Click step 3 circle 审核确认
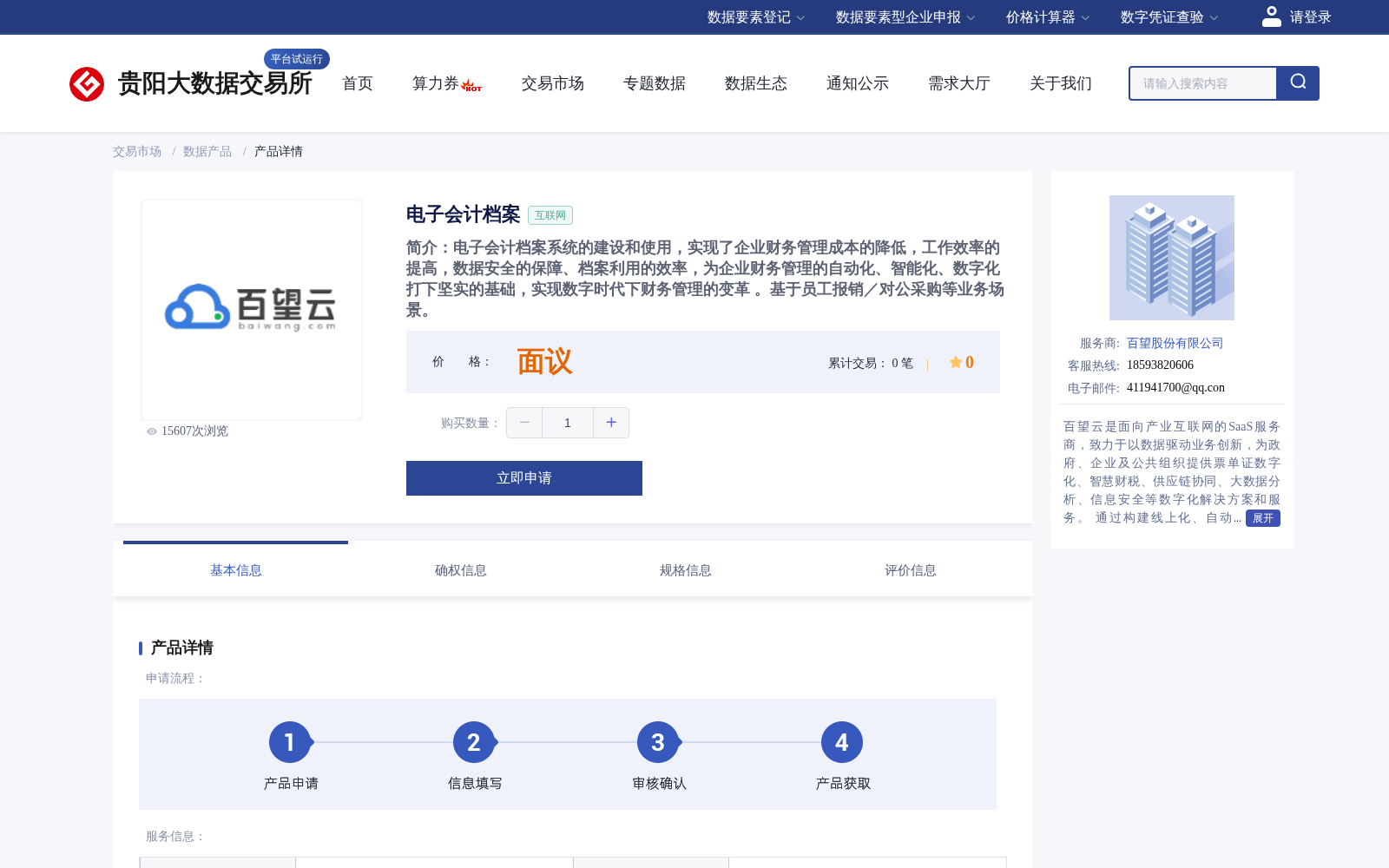 [x=658, y=742]
